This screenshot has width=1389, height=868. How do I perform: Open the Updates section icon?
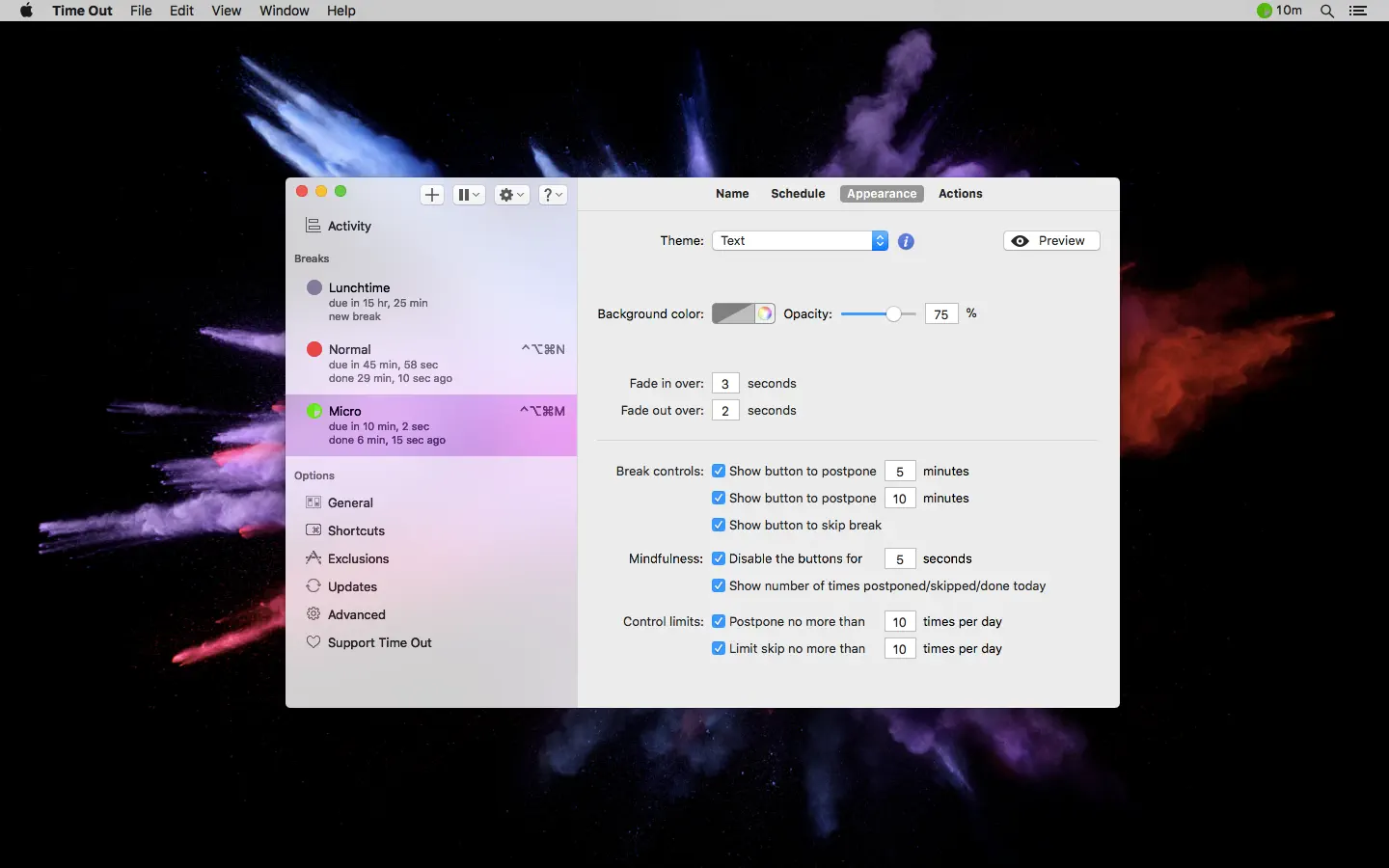pos(313,586)
